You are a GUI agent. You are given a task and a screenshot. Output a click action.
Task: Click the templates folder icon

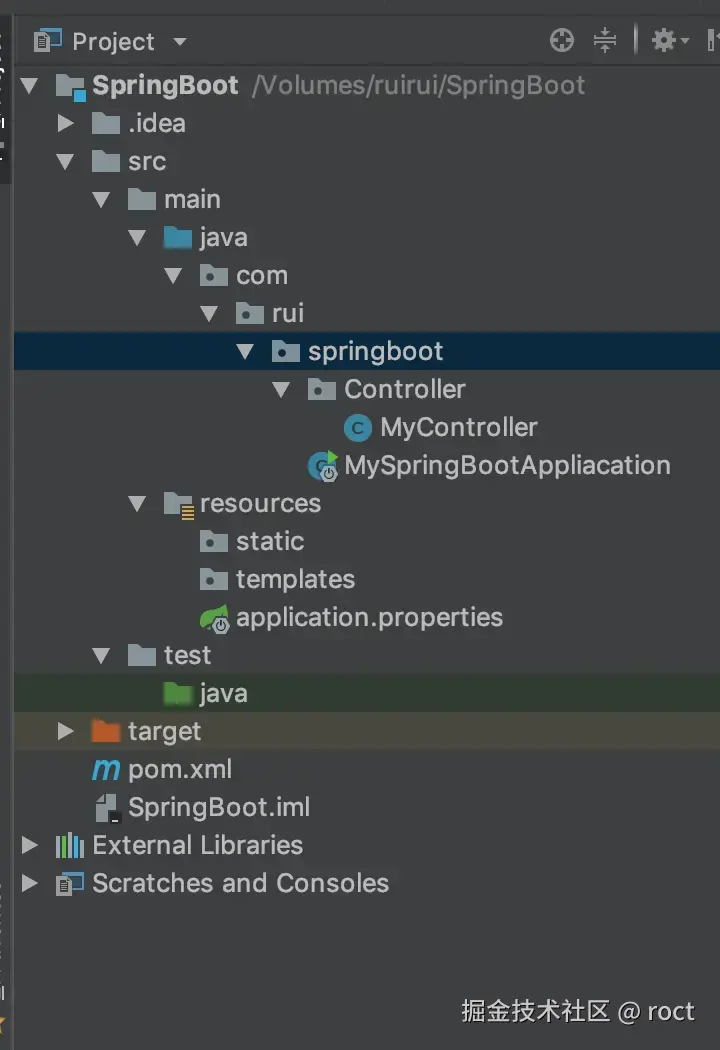[x=214, y=579]
